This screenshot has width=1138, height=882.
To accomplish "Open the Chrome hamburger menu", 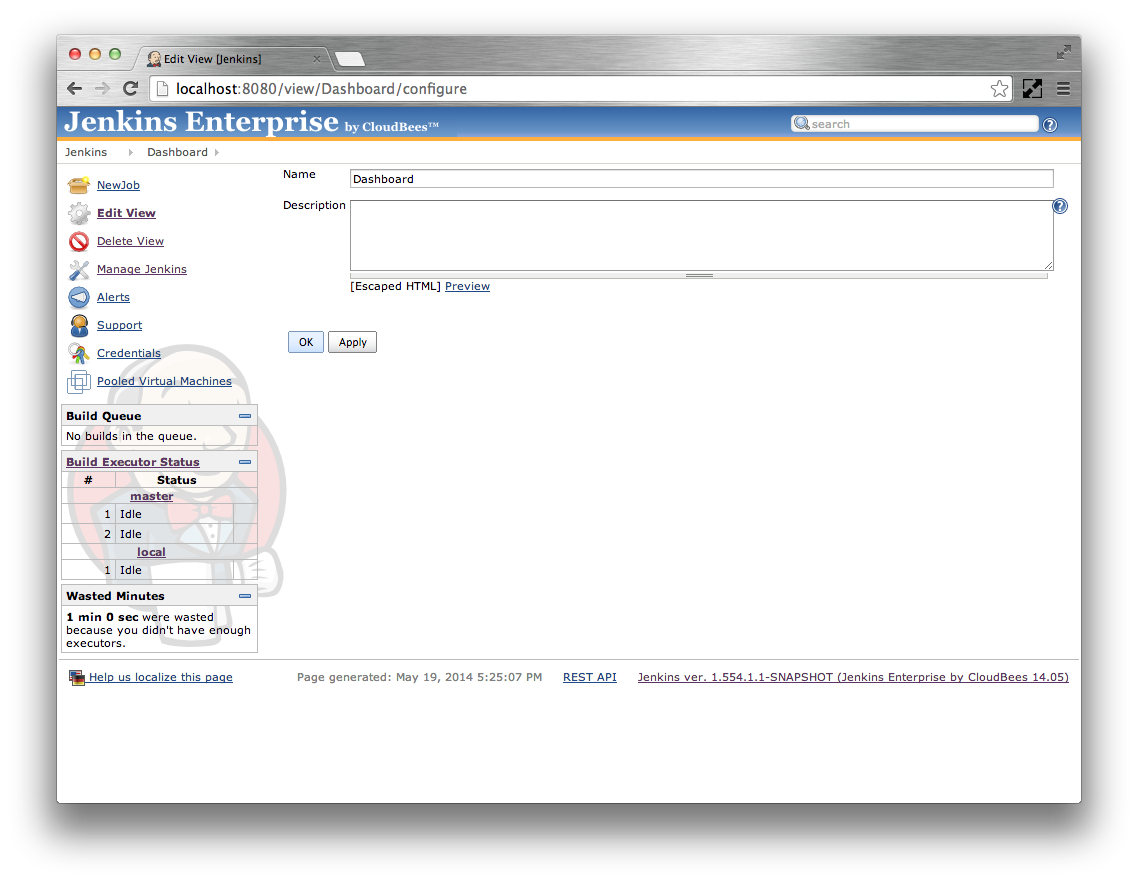I will click(1063, 89).
